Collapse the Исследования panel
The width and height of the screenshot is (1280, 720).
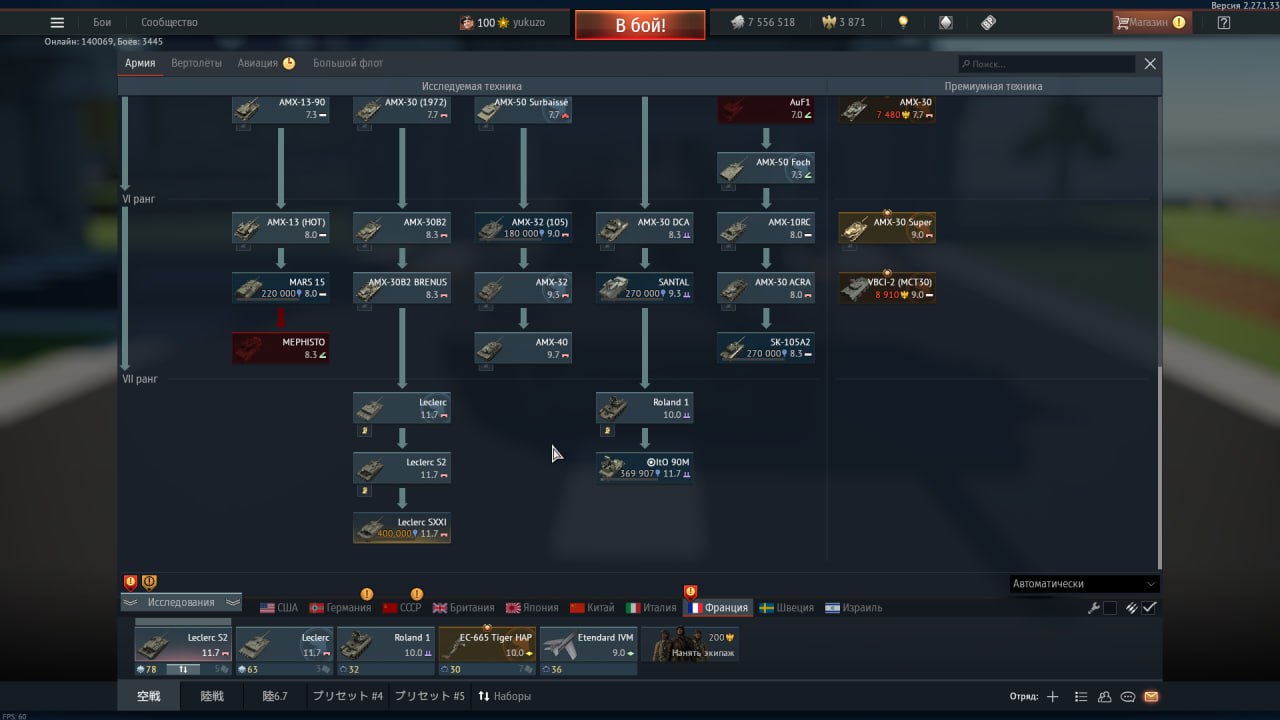point(181,602)
